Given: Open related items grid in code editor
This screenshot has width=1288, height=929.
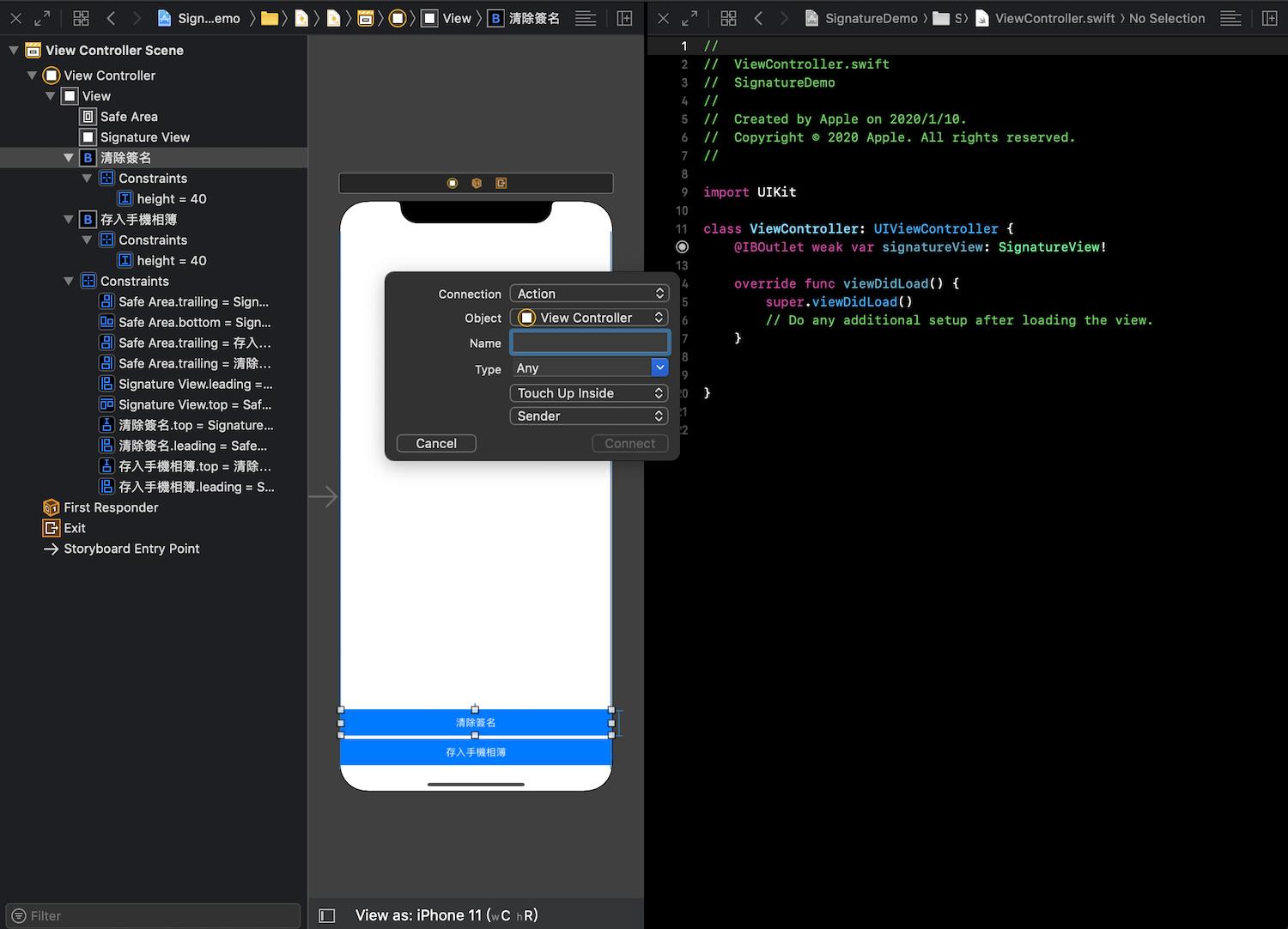Looking at the screenshot, I should [x=728, y=18].
